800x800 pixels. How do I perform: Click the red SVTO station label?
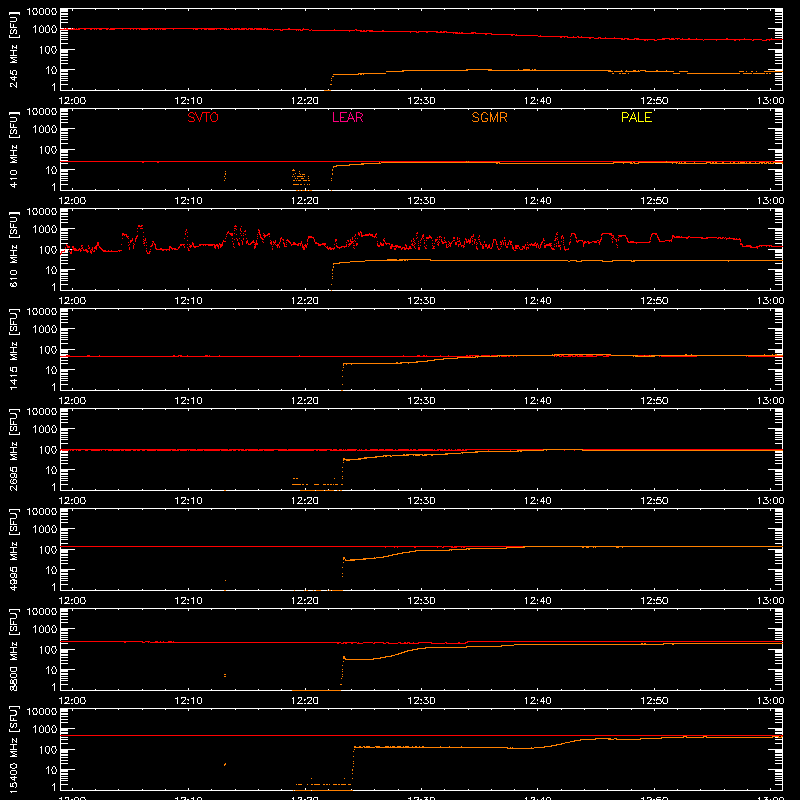click(203, 117)
